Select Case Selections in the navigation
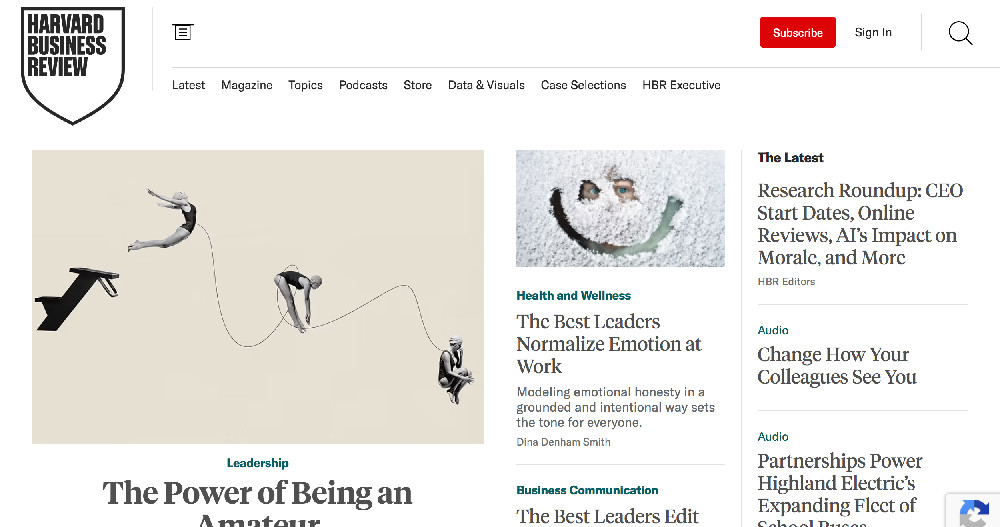 click(x=583, y=85)
